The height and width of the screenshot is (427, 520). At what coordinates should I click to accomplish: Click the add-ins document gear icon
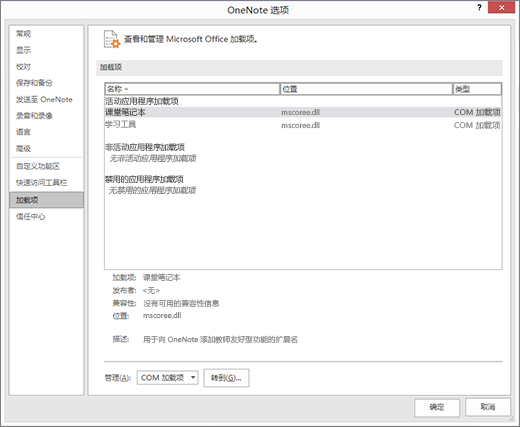click(112, 39)
